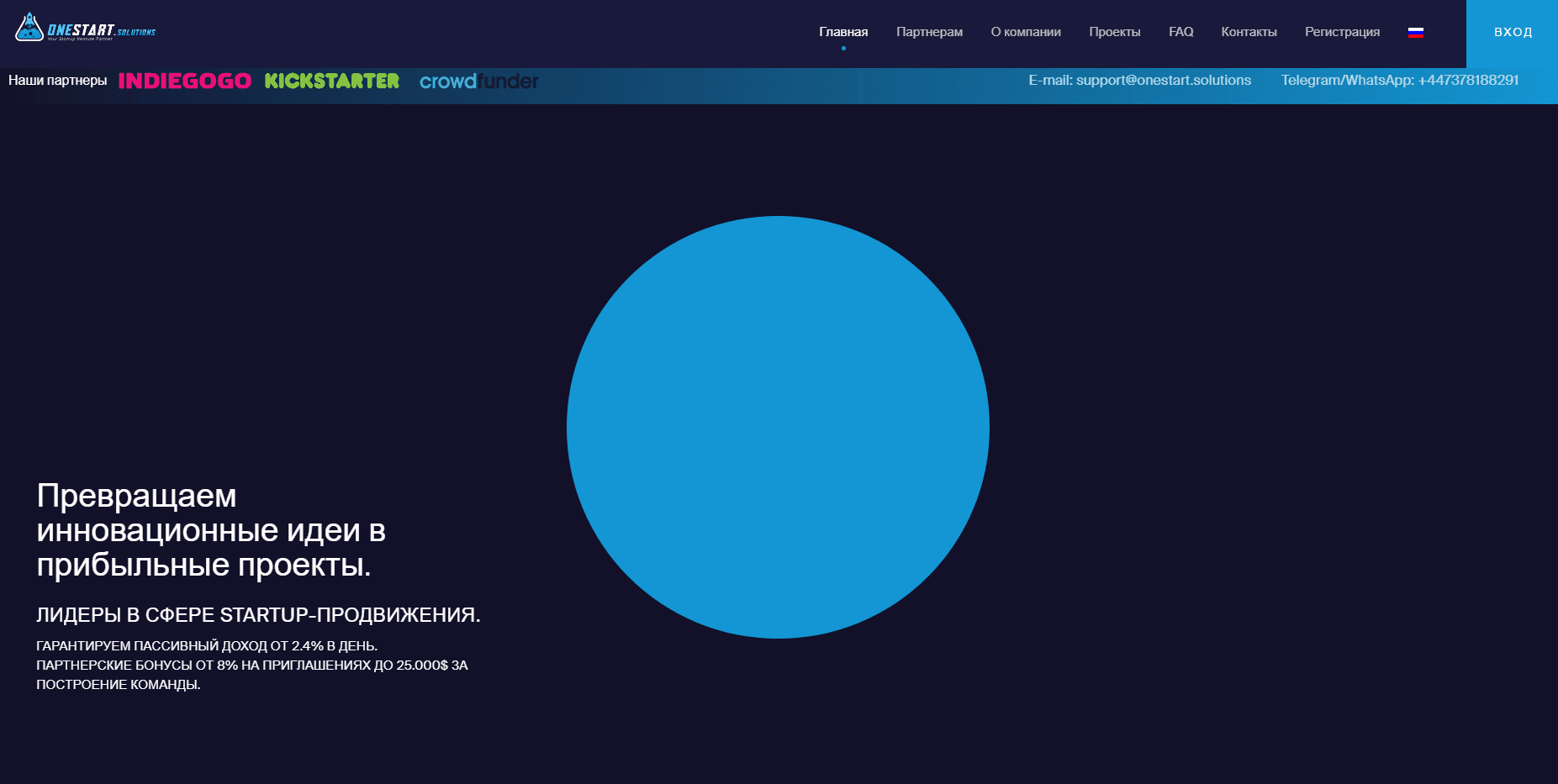Viewport: 1558px width, 784px height.
Task: Open the Регистрация sign-up link
Action: (x=1342, y=32)
